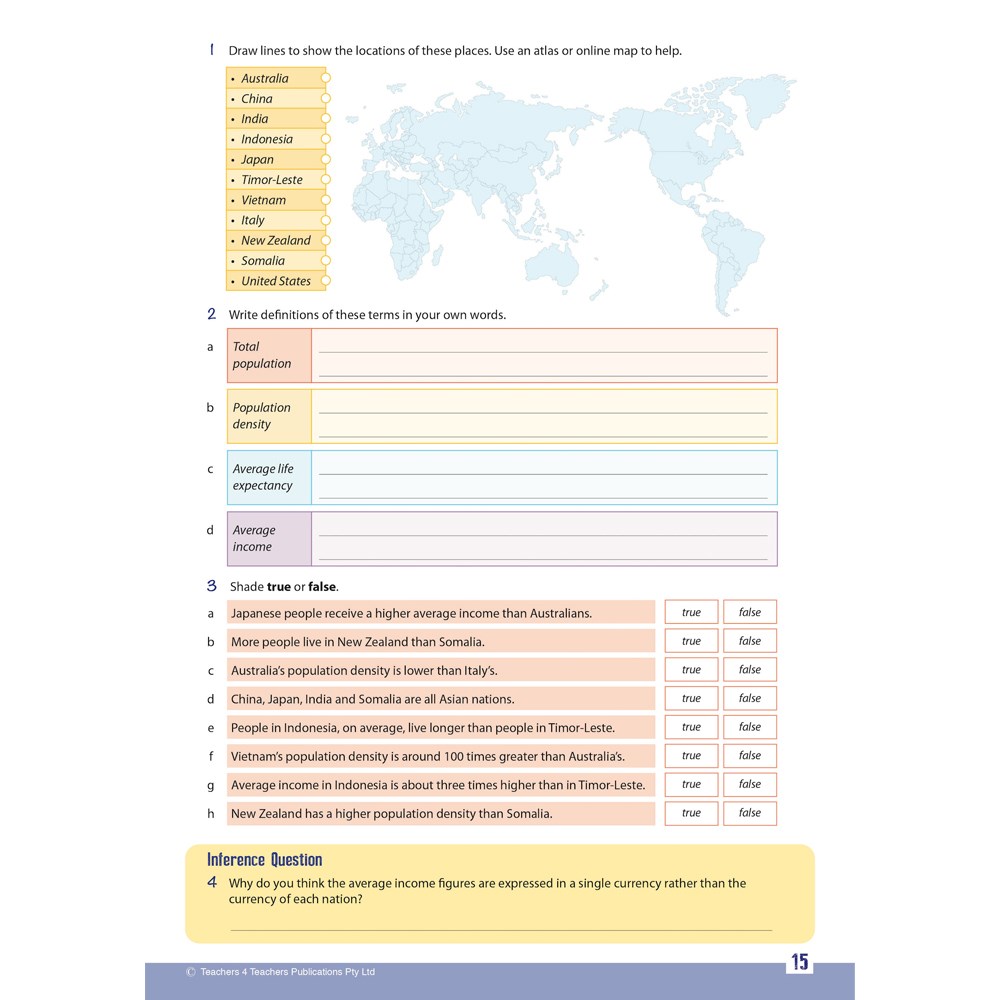Click the 'Population density' term label

(261, 416)
